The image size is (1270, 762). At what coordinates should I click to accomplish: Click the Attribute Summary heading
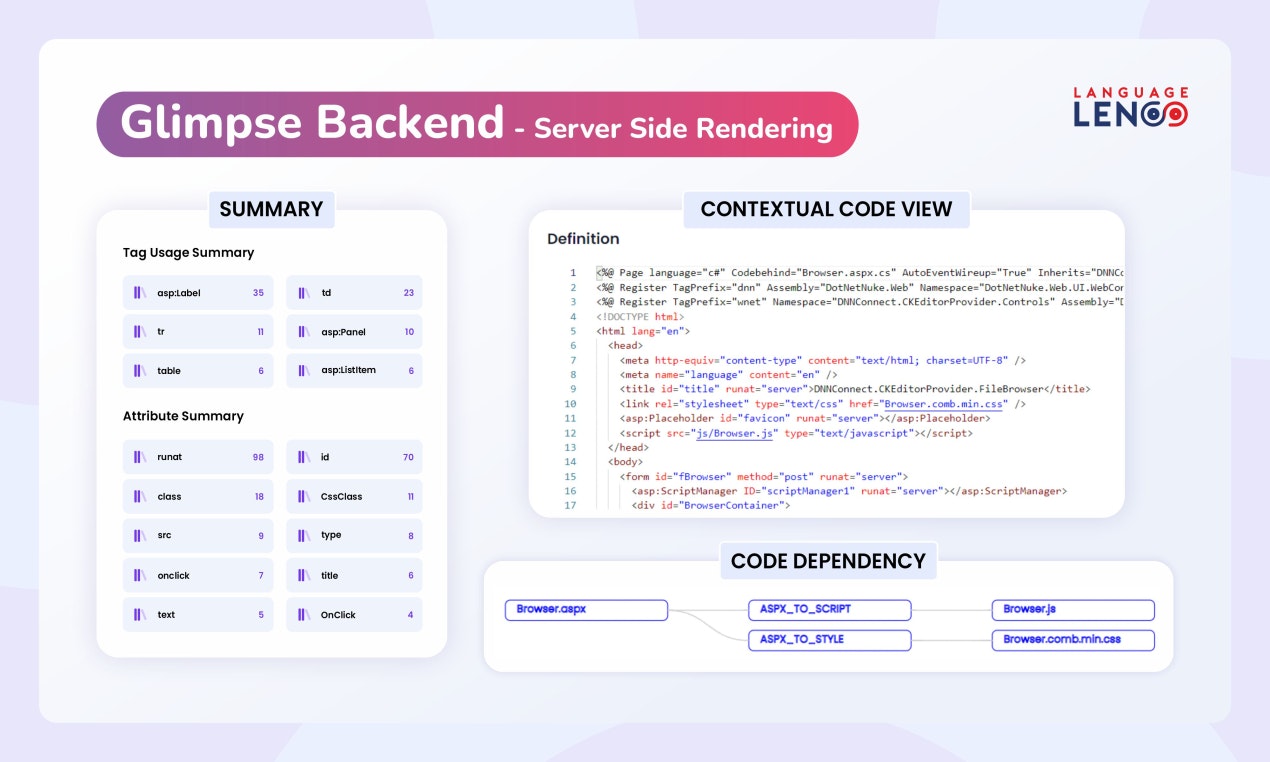(x=183, y=416)
